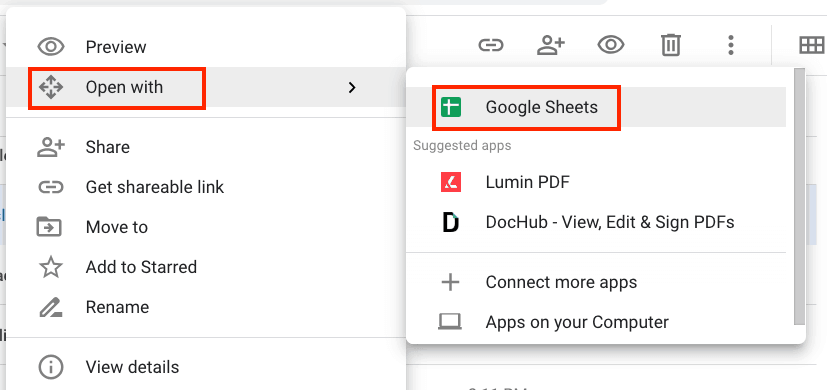Choose Apps on your Computer option
The height and width of the screenshot is (390, 827).
596,322
